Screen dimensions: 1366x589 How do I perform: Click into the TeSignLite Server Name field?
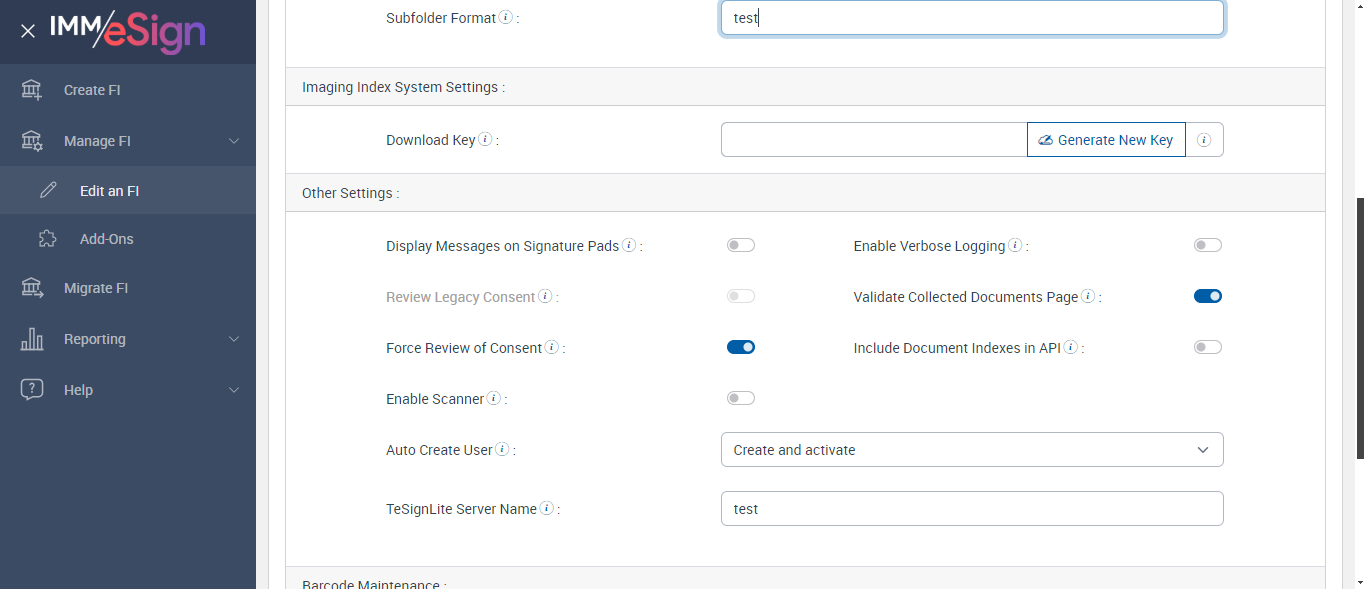click(972, 509)
